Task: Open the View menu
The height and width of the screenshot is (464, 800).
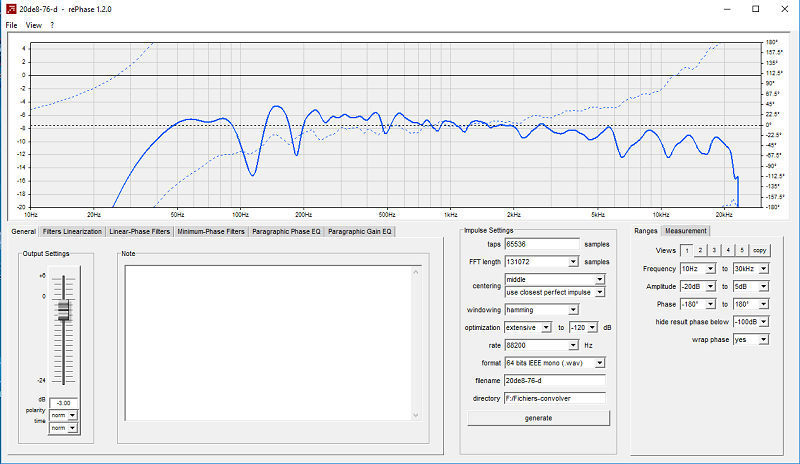Action: click(34, 25)
